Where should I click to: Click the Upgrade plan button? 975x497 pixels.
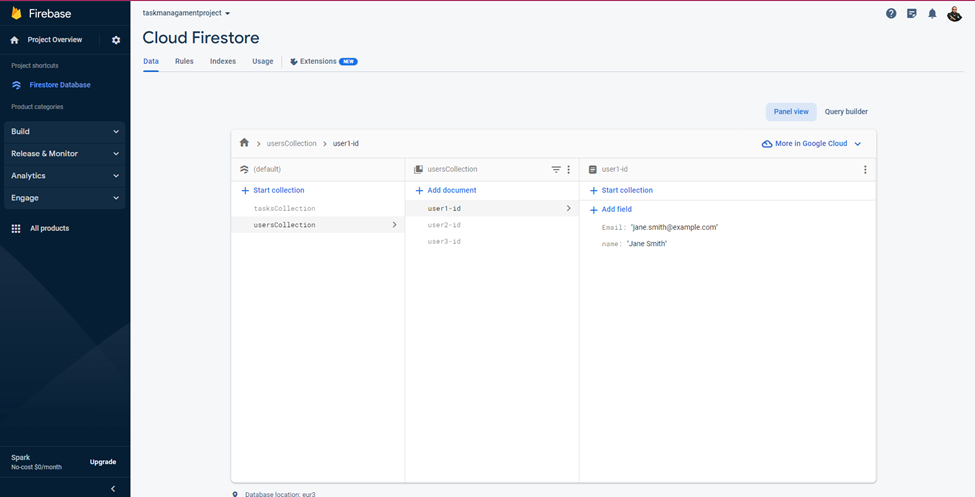103,462
